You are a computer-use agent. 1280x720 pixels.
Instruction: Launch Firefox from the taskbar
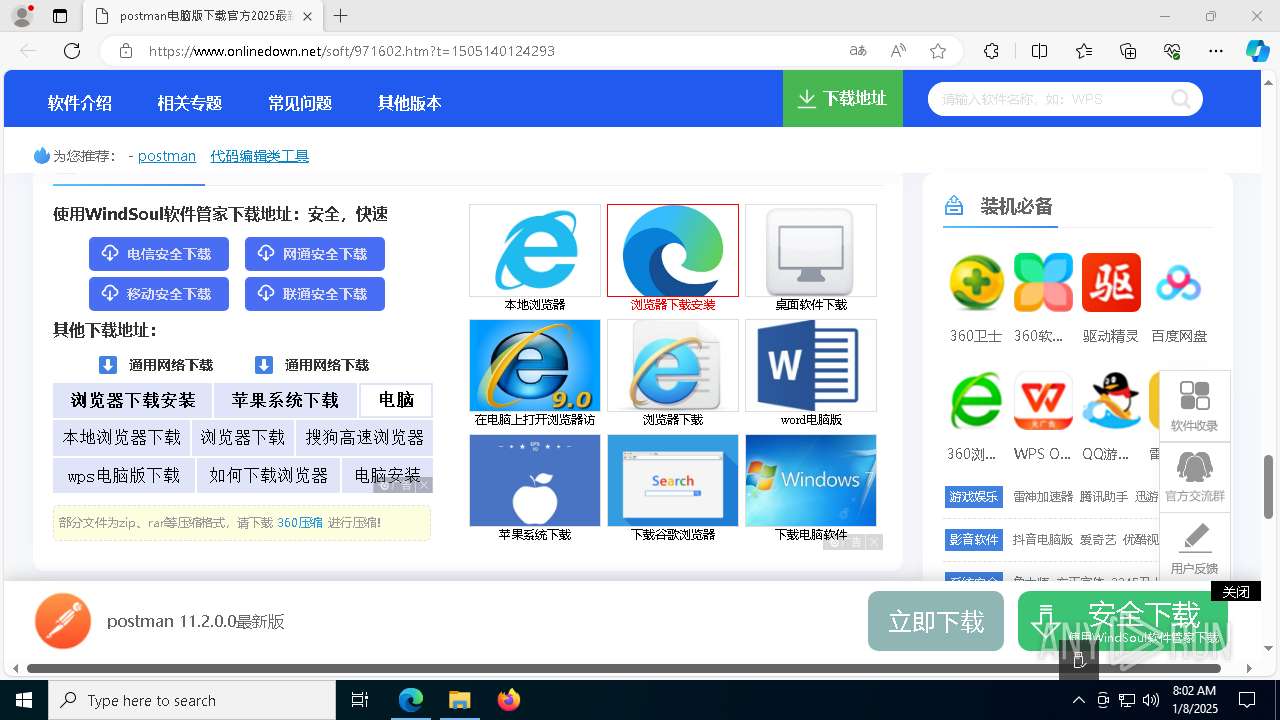[509, 700]
